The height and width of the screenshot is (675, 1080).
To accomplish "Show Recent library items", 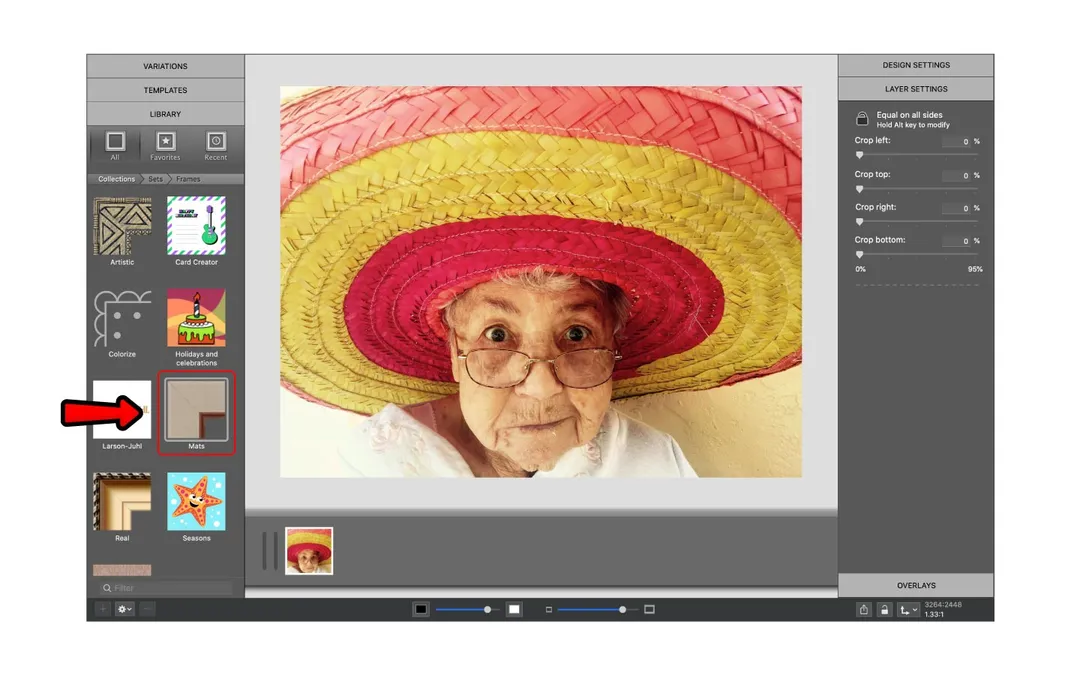I will 216,145.
